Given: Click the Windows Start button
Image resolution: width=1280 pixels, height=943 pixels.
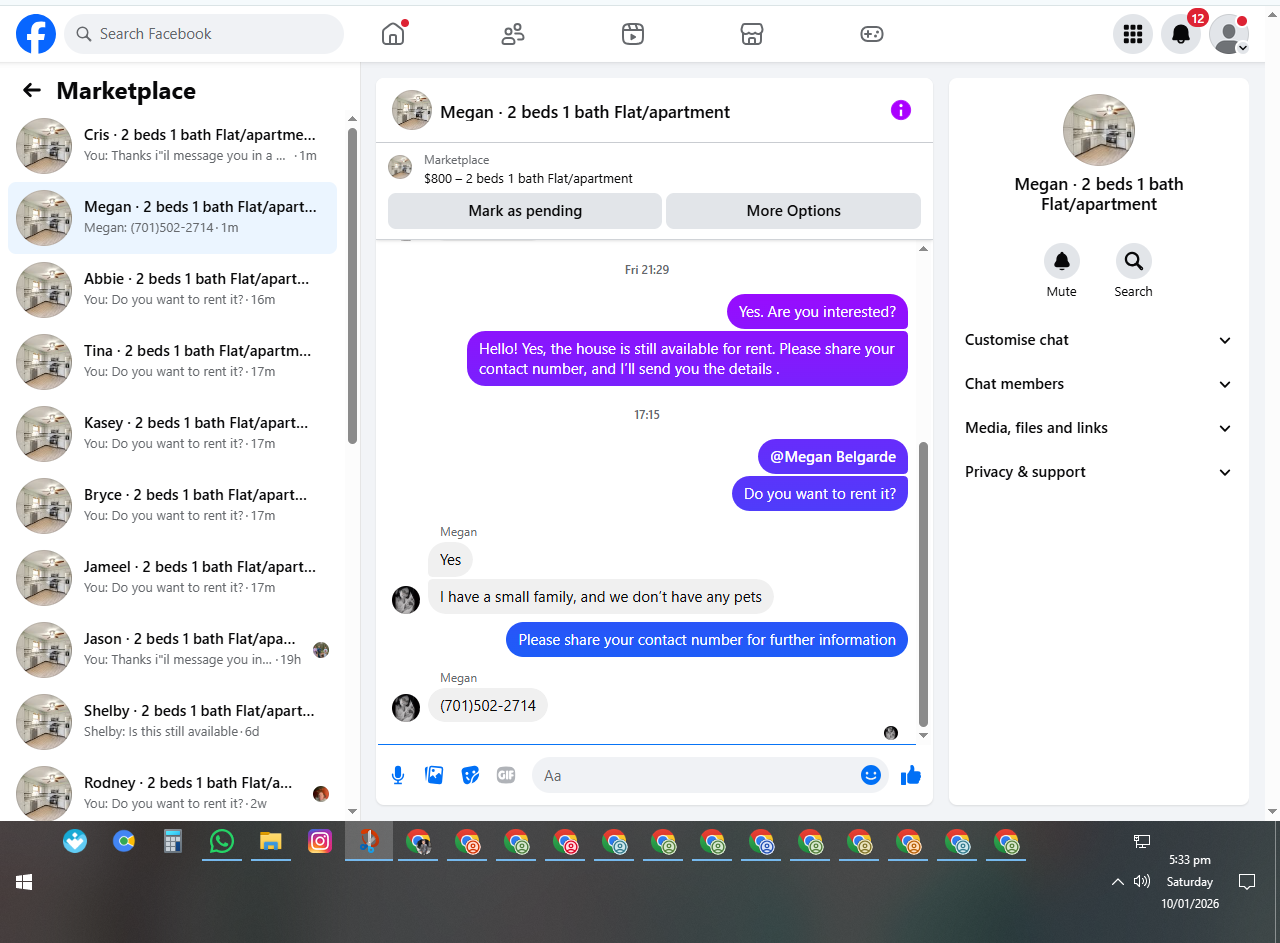Looking at the screenshot, I should click(x=24, y=882).
